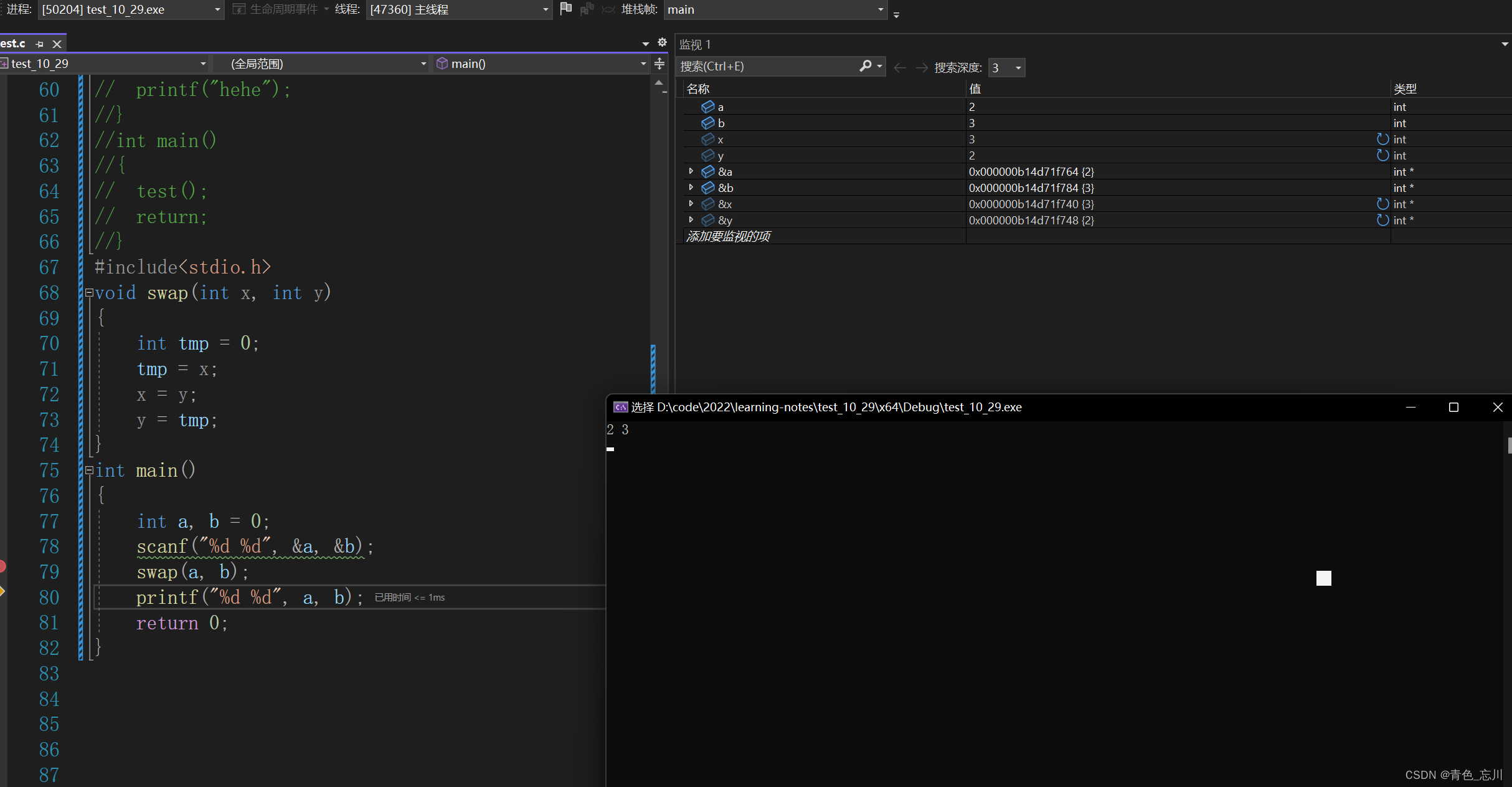
Task: Open the editor tab list dropdown
Action: coord(646,44)
